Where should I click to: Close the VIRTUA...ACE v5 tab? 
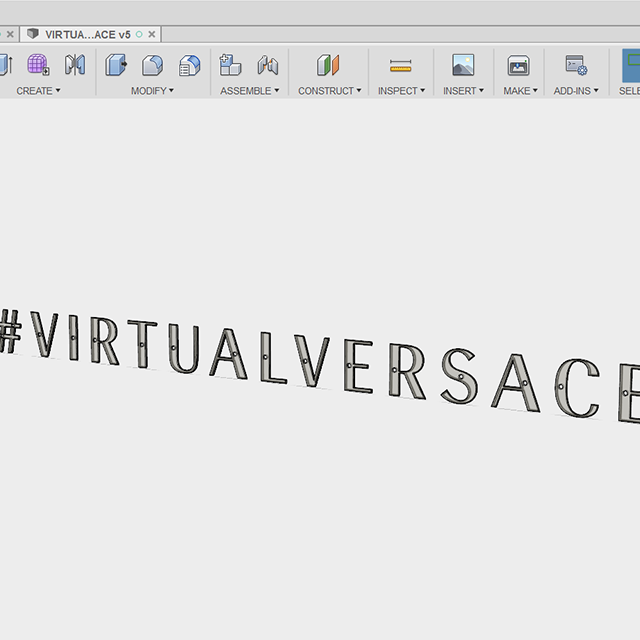coord(151,34)
